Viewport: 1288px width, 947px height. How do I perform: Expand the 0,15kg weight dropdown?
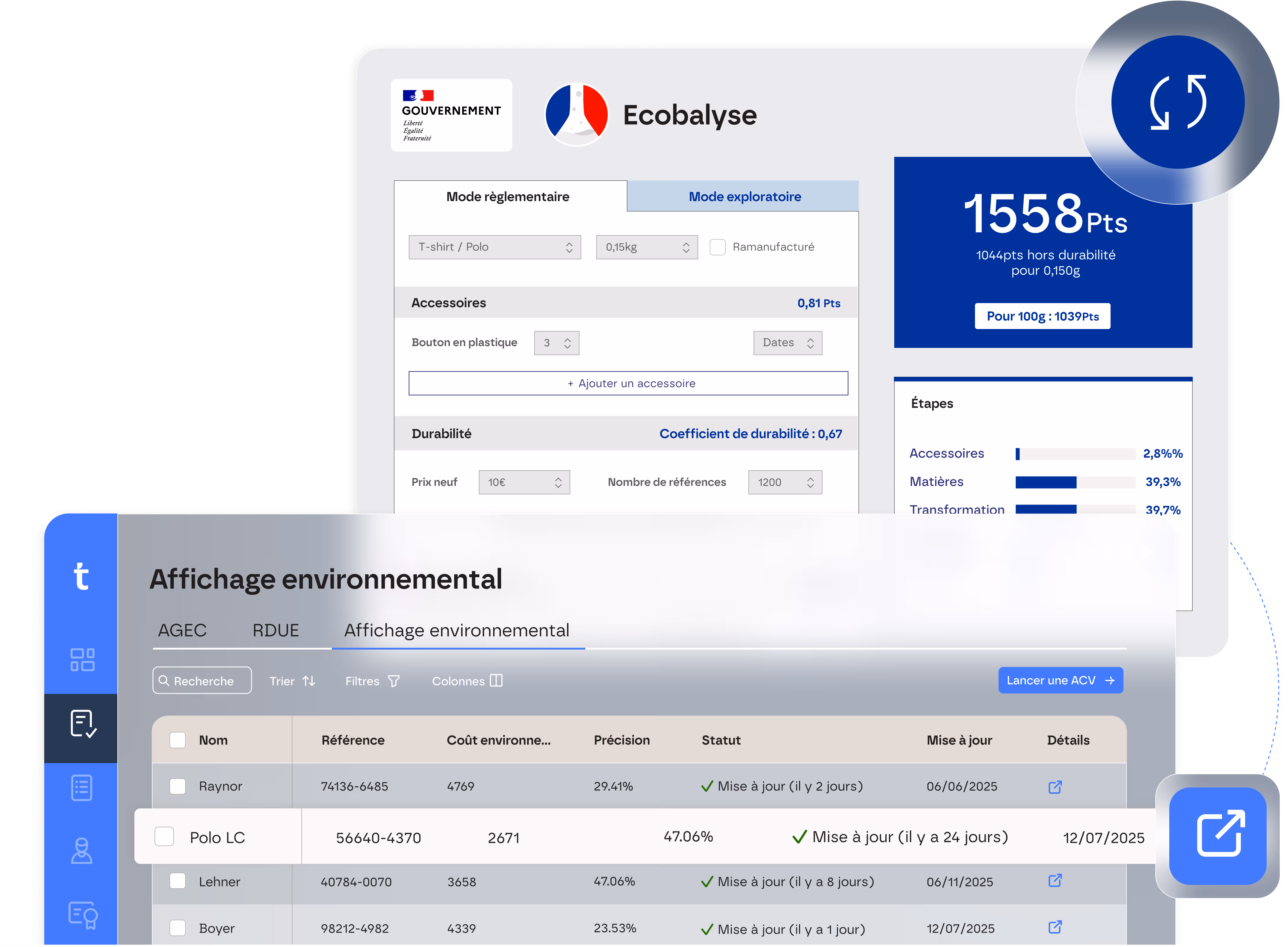click(646, 247)
